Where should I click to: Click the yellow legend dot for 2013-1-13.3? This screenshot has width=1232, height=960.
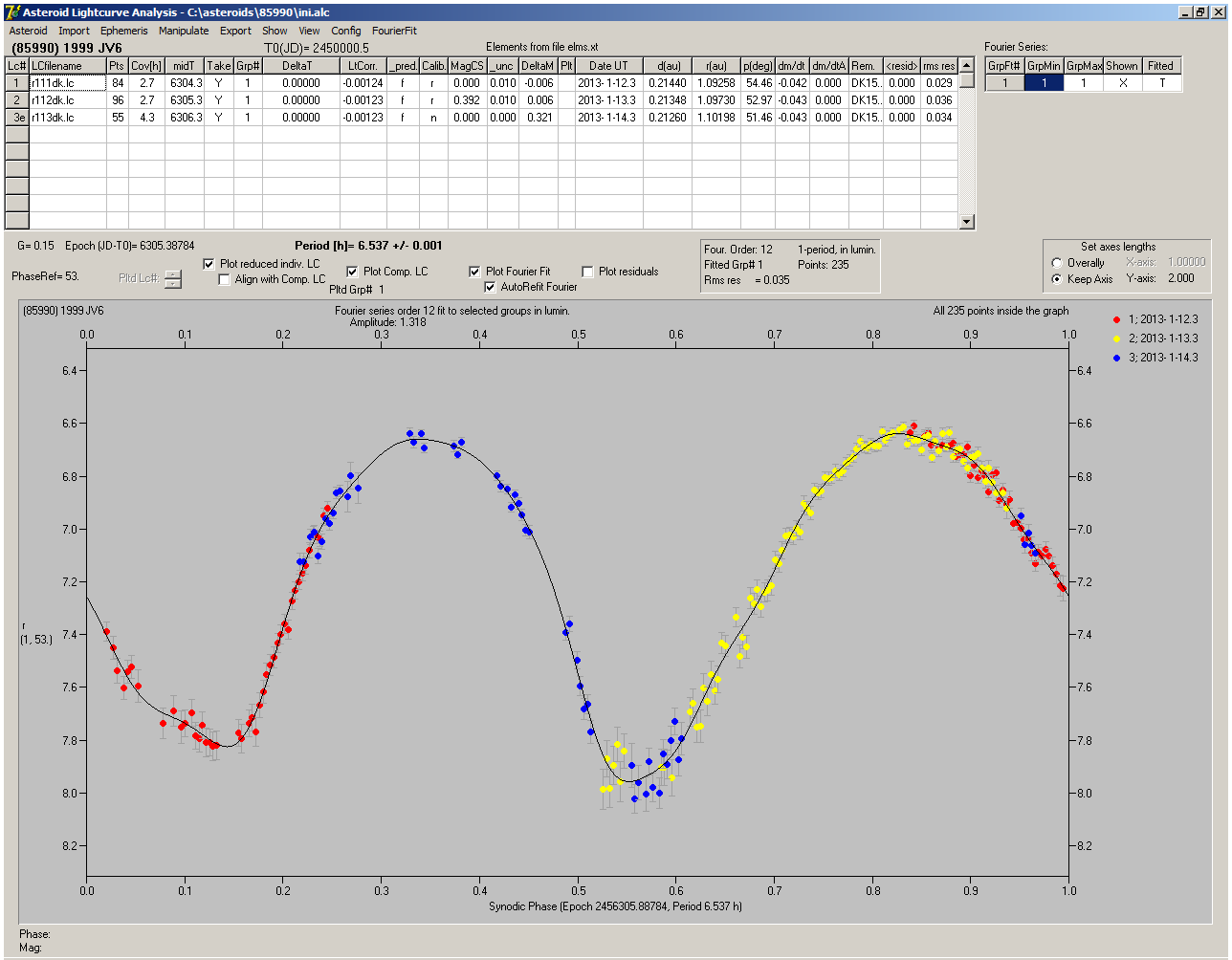[x=1117, y=338]
